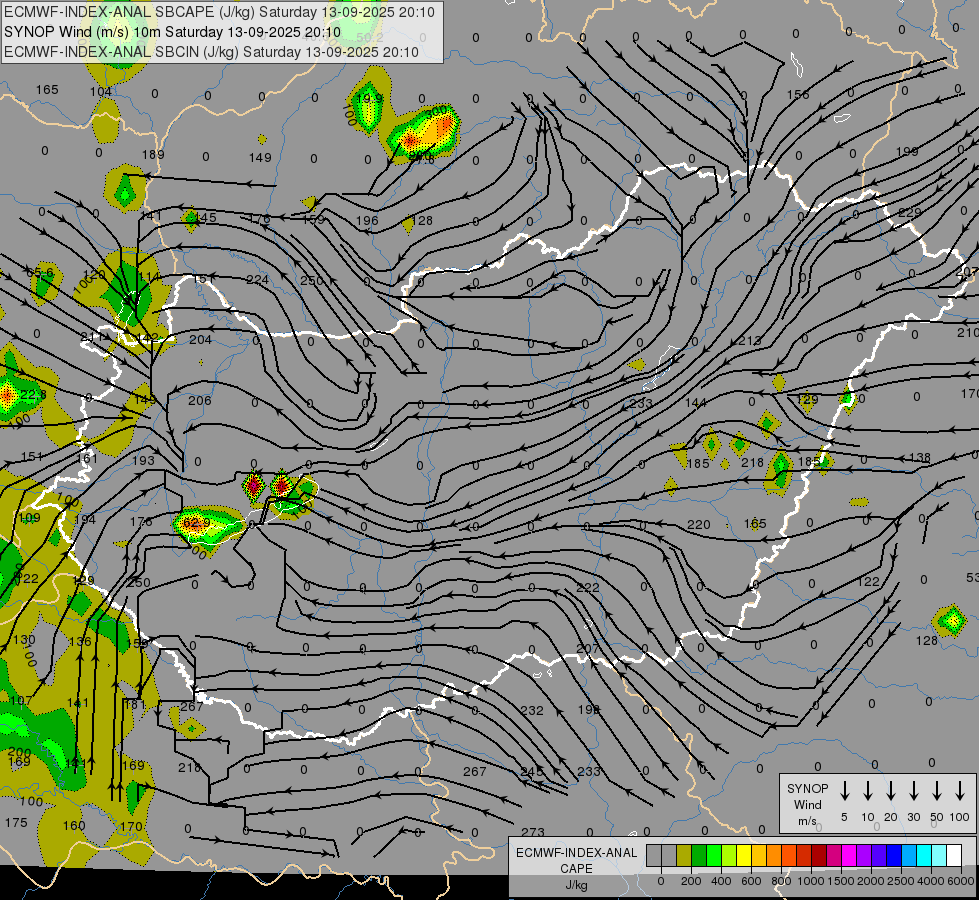
Task: Click the map value 156
Action: (798, 94)
